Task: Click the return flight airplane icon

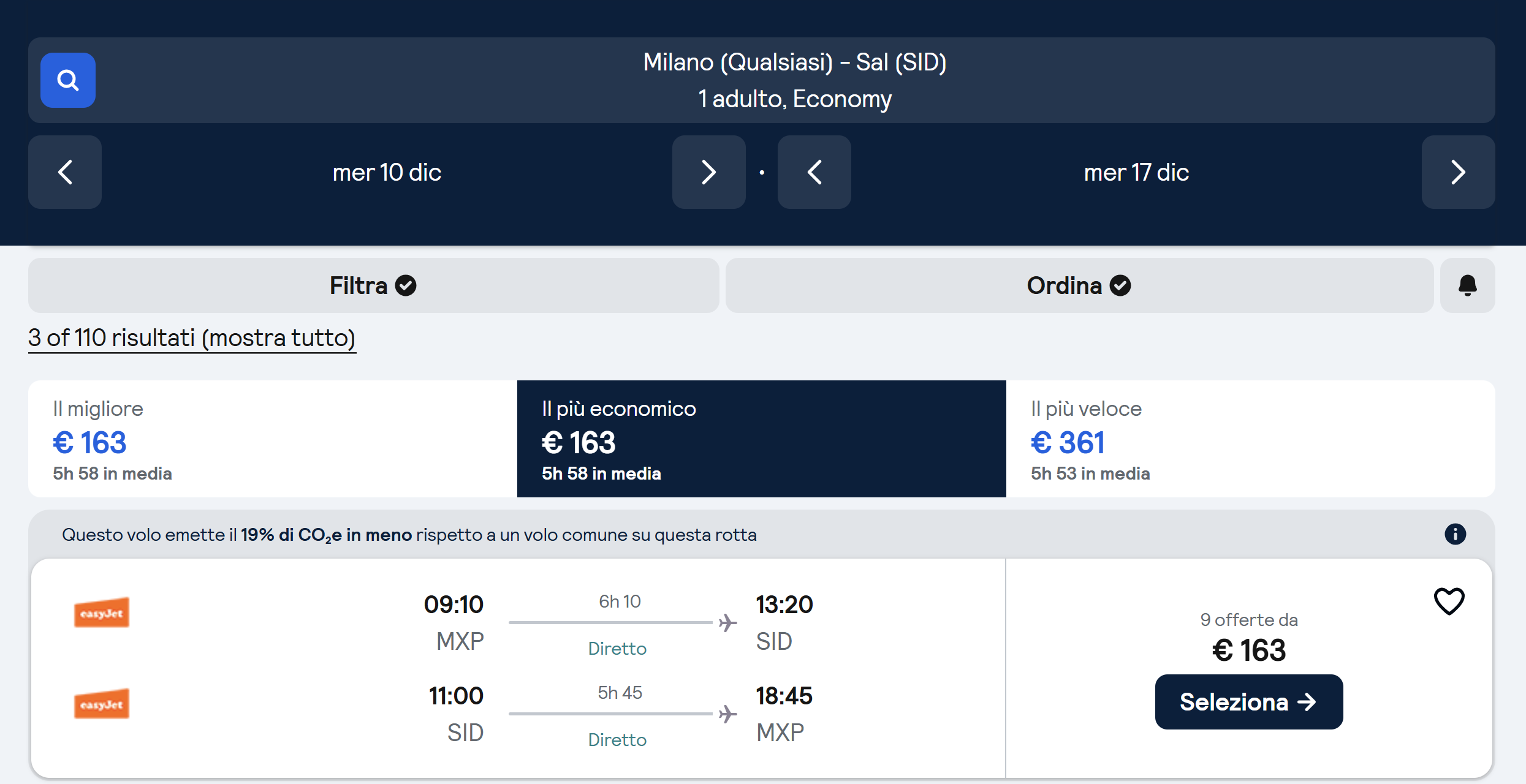Action: [727, 714]
